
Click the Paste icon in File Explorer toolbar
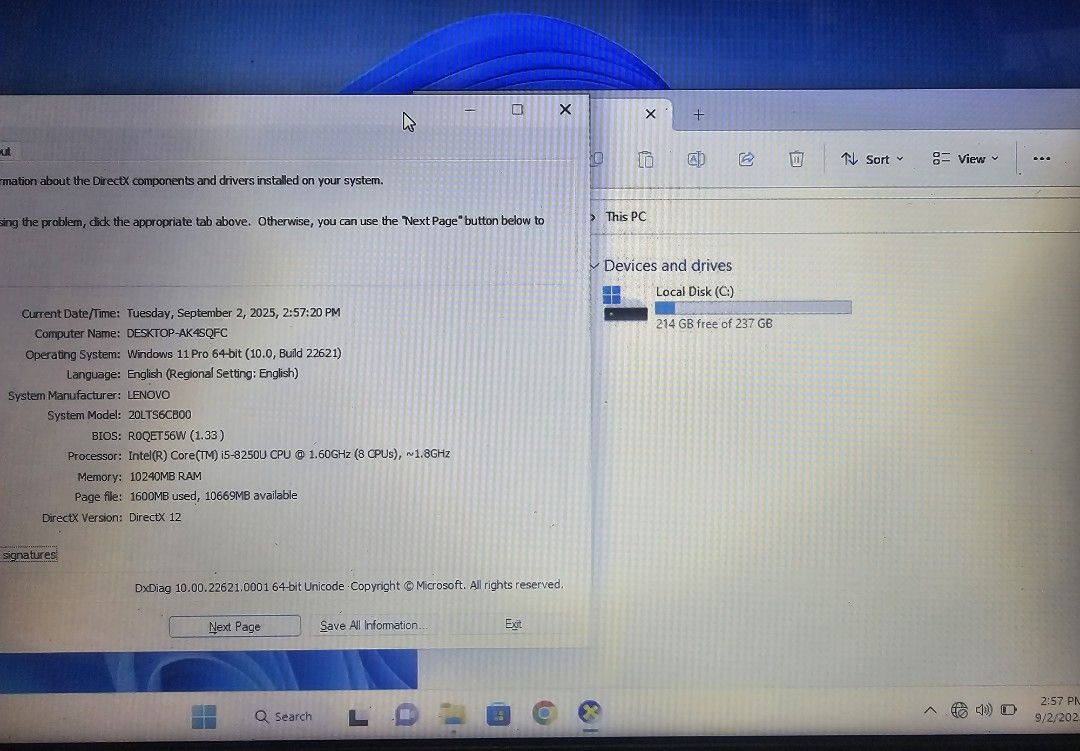pos(645,159)
